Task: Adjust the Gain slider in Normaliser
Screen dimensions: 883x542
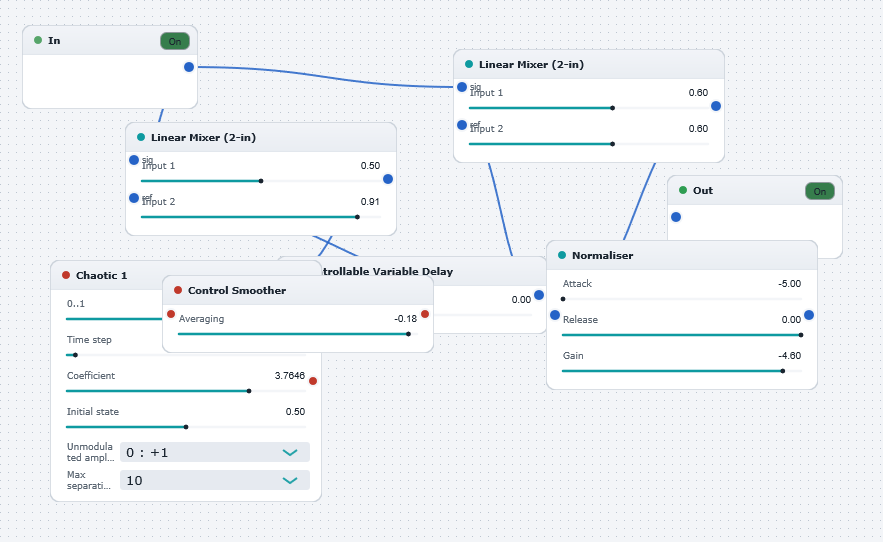Action: tap(681, 371)
